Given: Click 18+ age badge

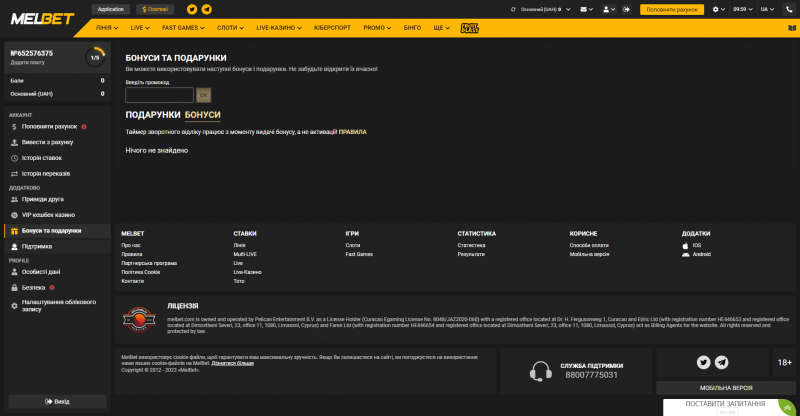Looking at the screenshot, I should pos(784,362).
